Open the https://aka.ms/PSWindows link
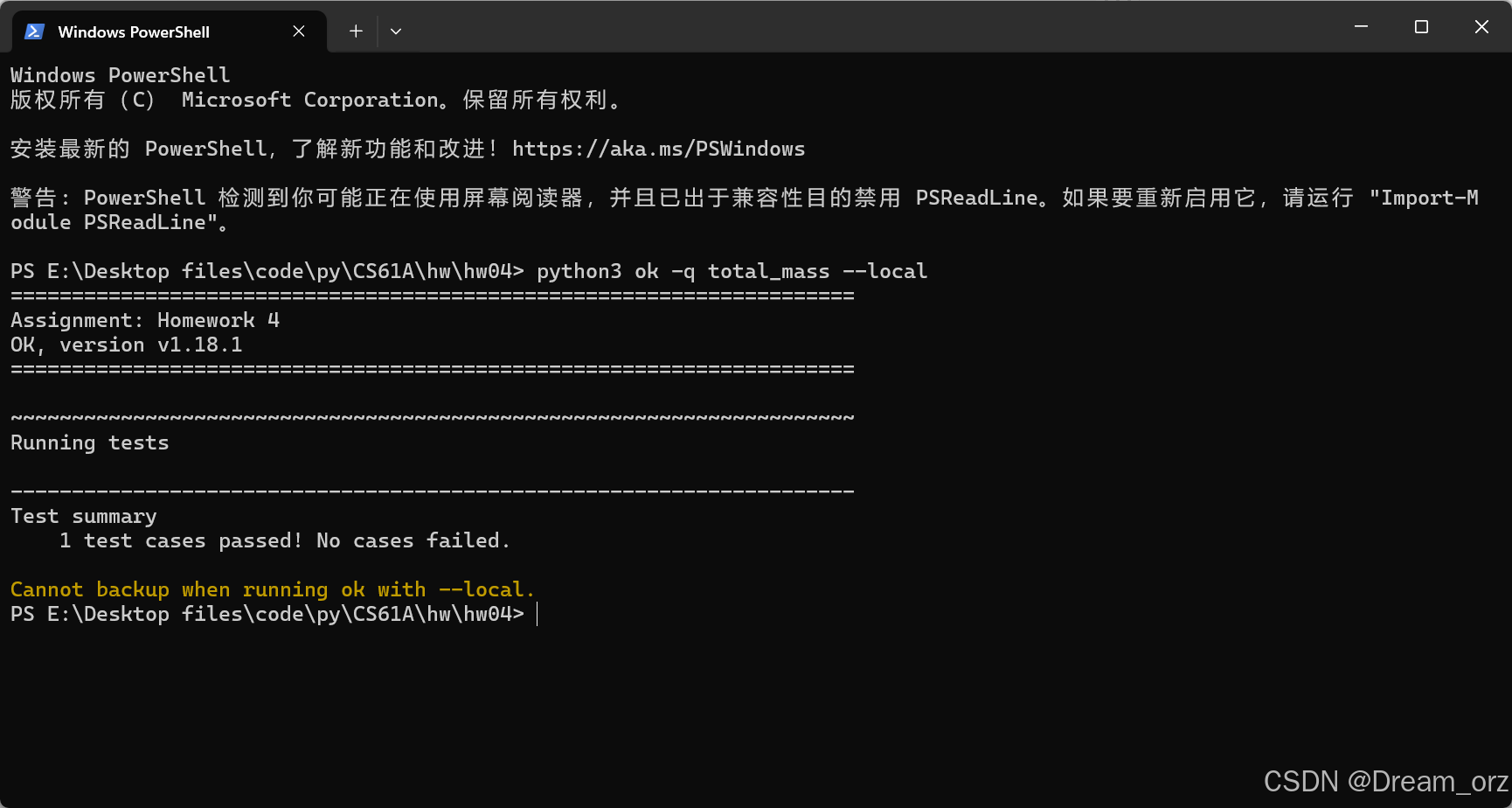 tap(659, 149)
